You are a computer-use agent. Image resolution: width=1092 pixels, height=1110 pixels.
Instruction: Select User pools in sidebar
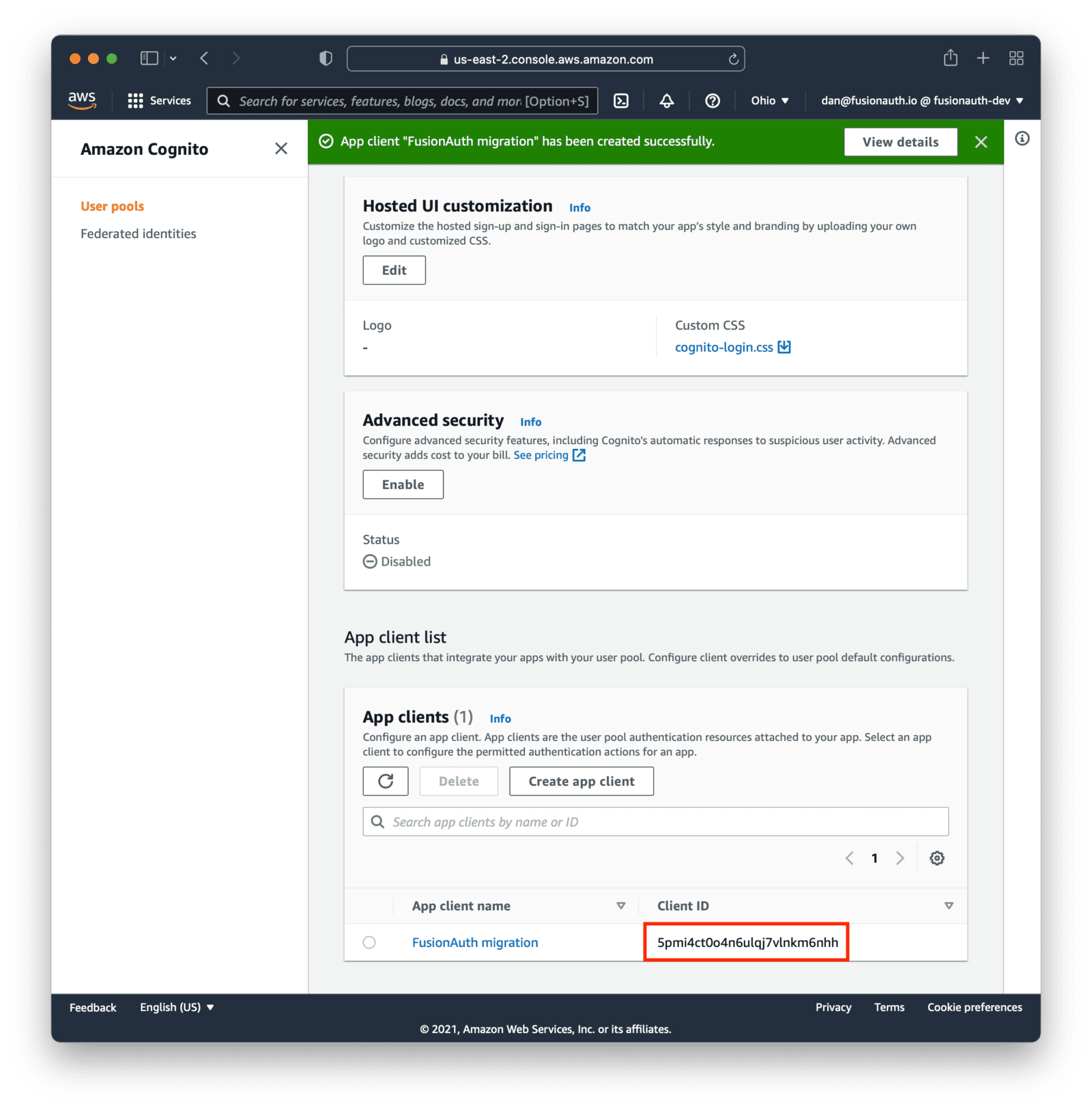click(x=112, y=206)
